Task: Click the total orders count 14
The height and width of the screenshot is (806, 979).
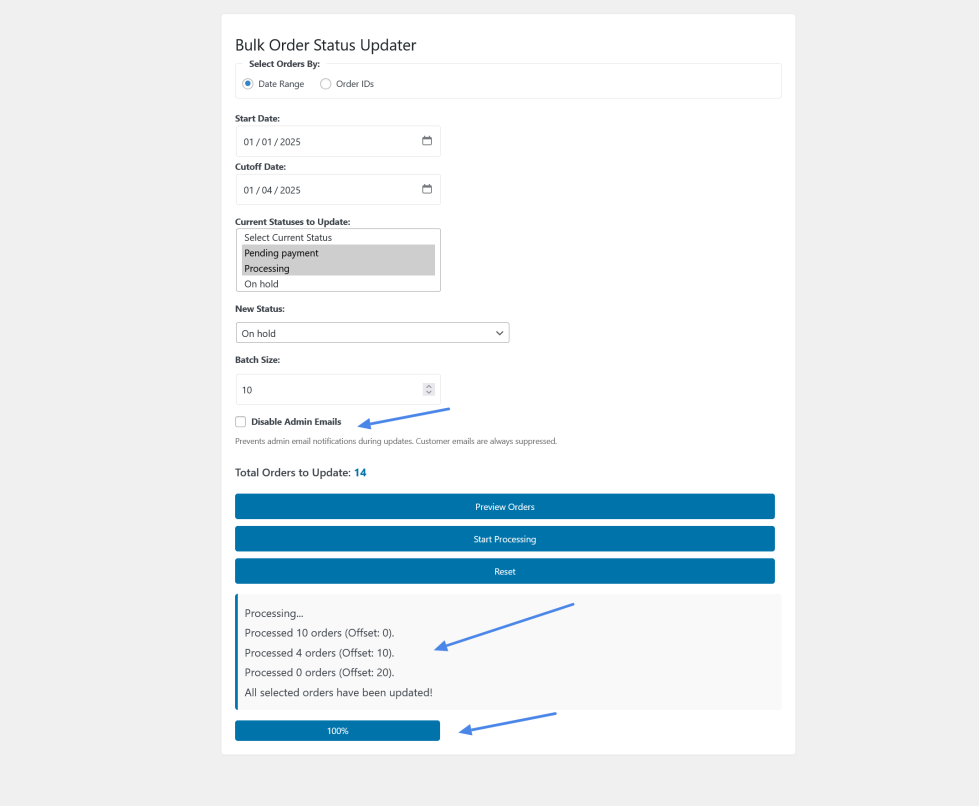Action: pos(360,472)
